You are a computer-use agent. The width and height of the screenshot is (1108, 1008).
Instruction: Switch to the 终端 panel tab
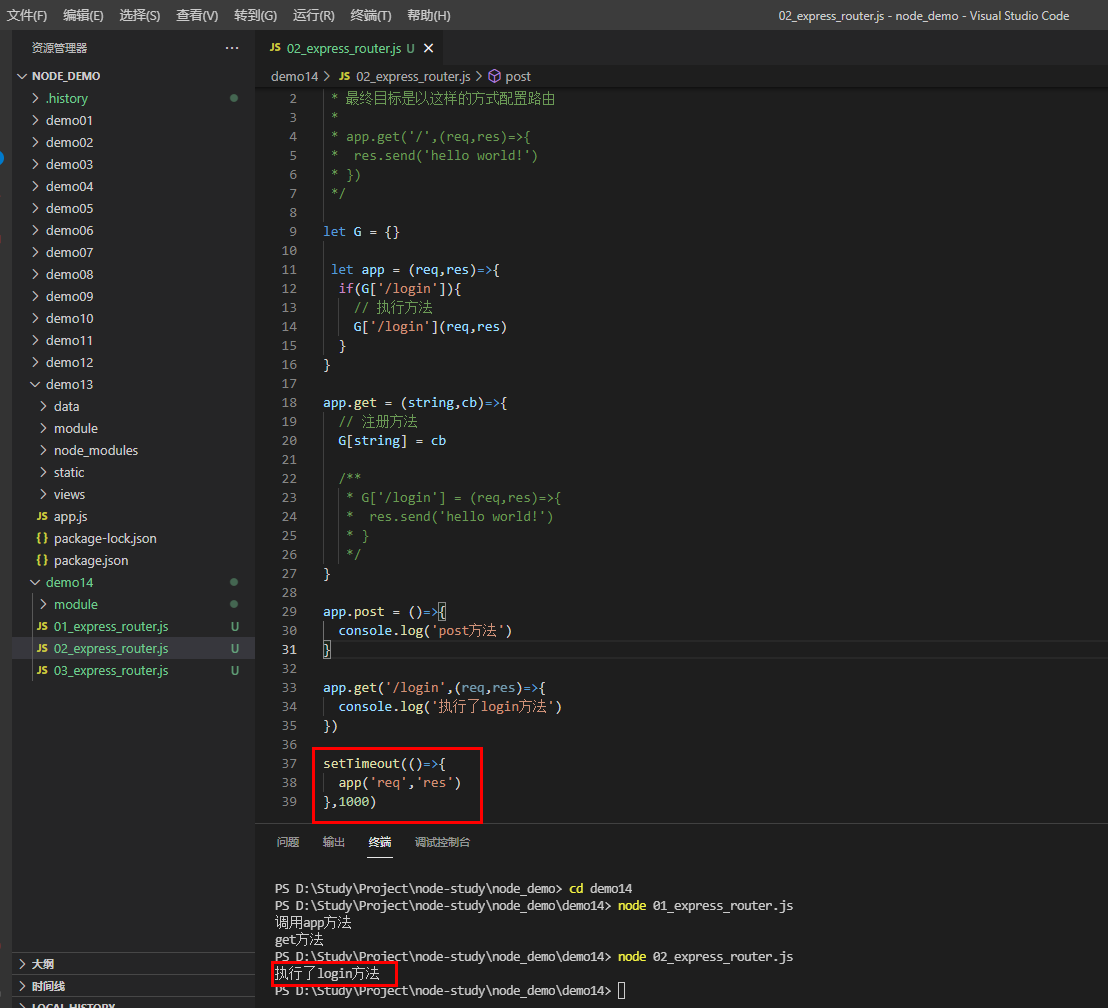coord(379,842)
